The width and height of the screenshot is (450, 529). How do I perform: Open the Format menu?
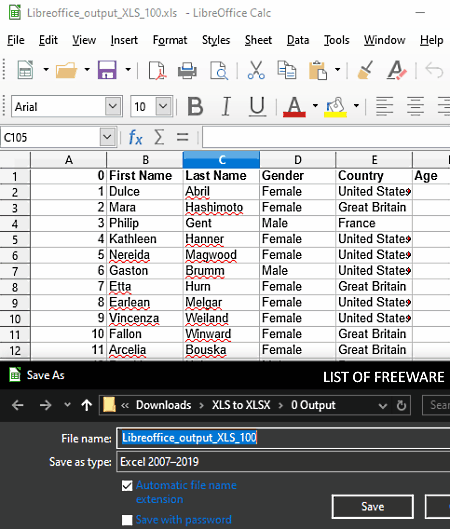pos(170,40)
